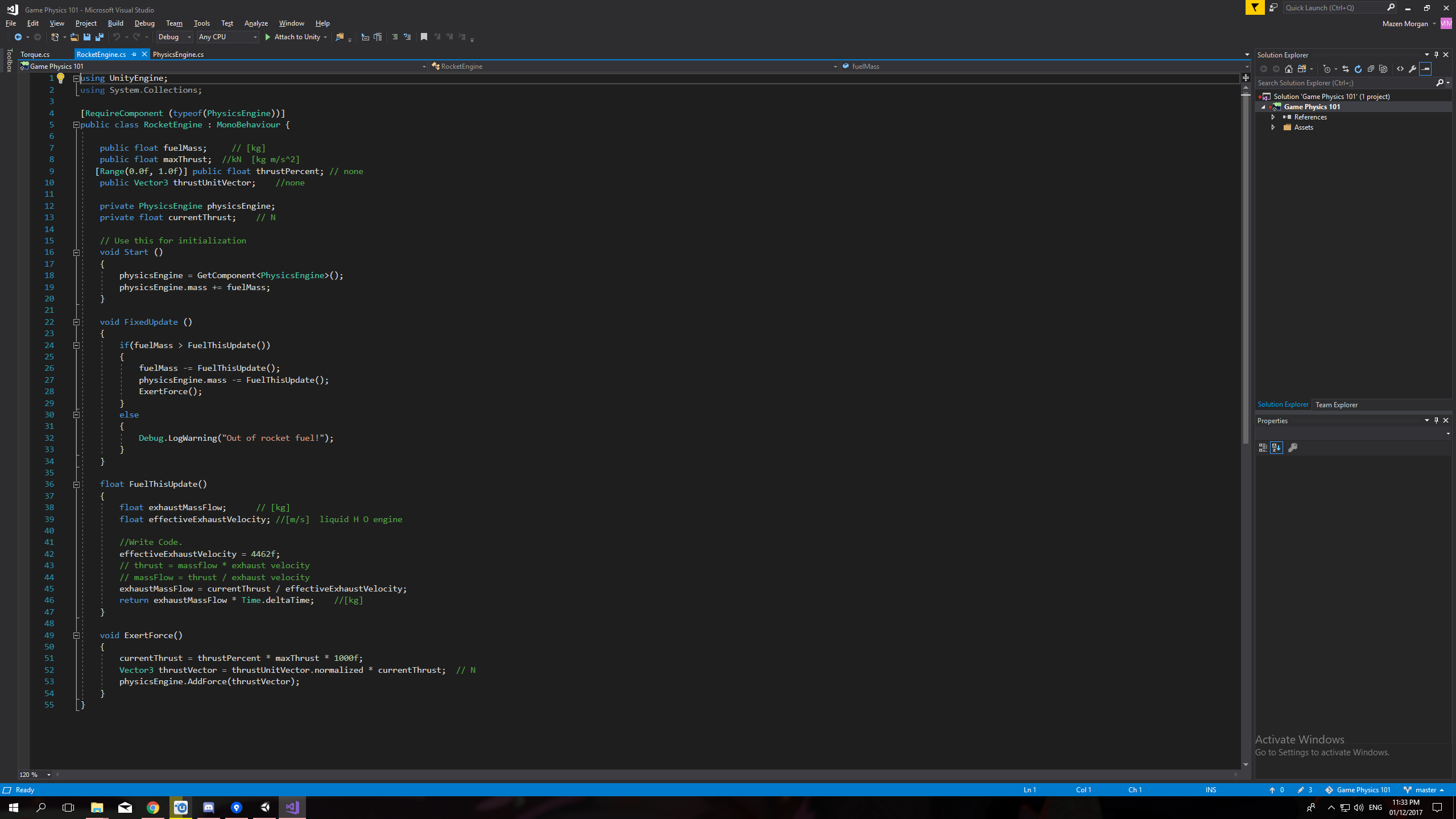This screenshot has width=1456, height=819.
Task: Expand the Assets folder node
Action: coord(1273,127)
